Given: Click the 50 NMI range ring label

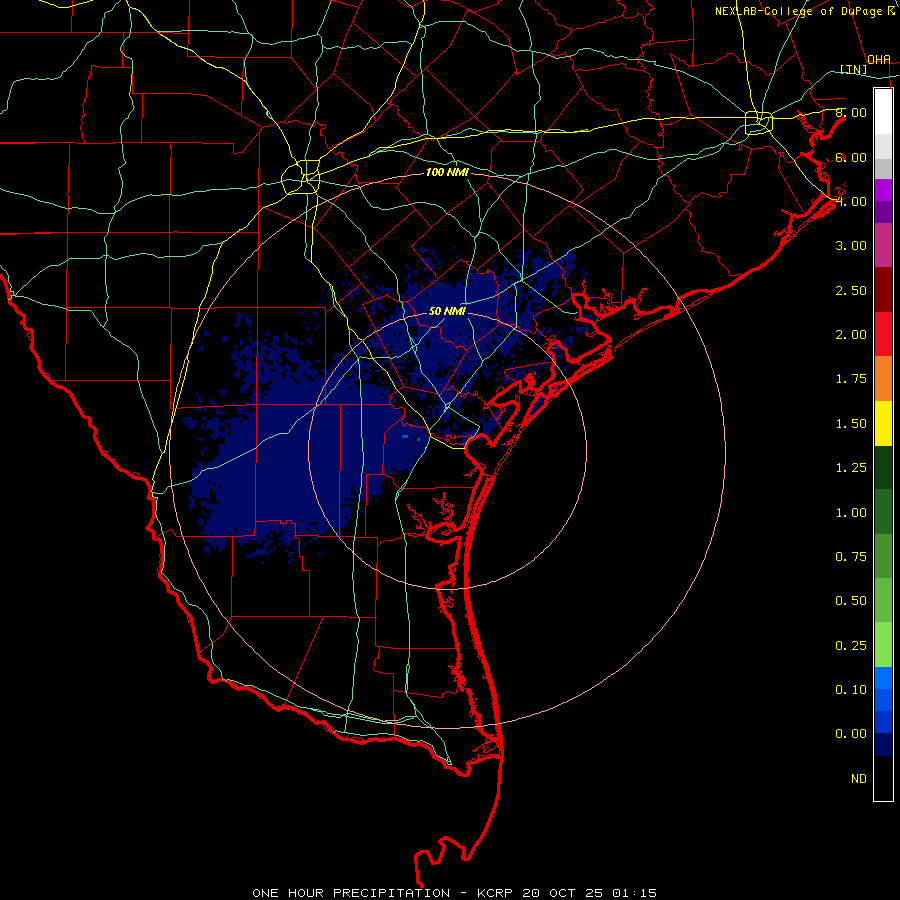Looking at the screenshot, I should click(x=447, y=312).
